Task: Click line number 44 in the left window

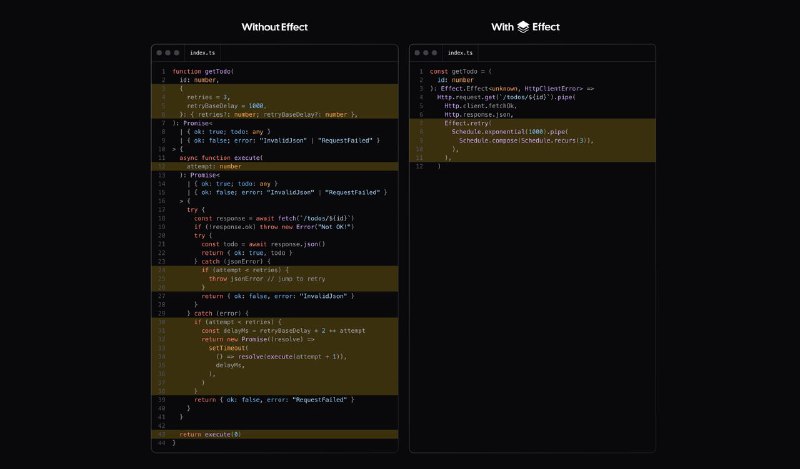Action: click(x=162, y=443)
